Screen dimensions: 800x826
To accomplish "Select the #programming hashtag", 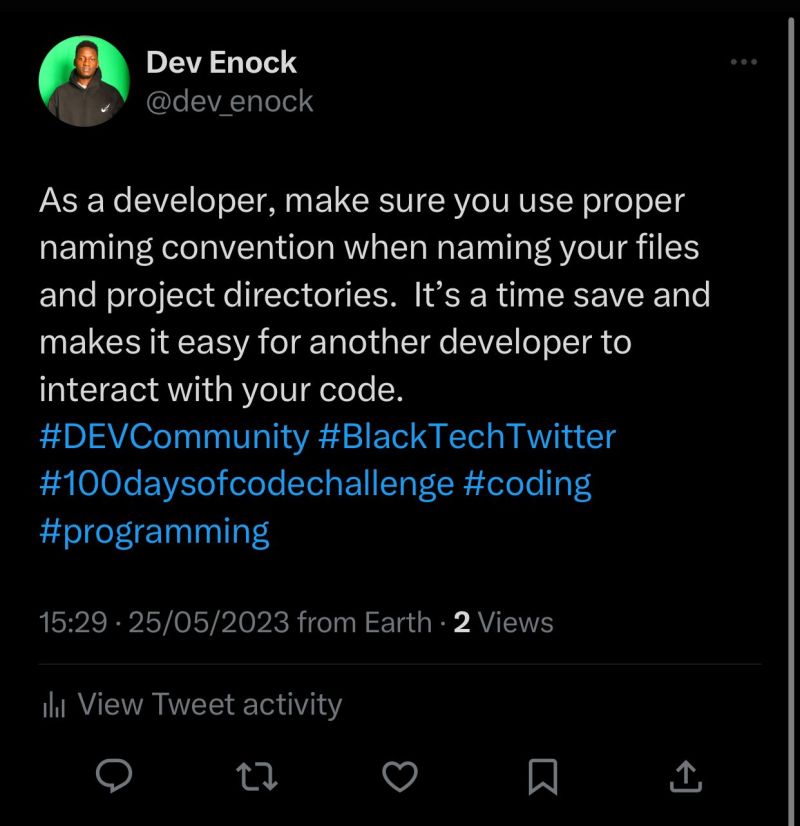I will tap(154, 531).
